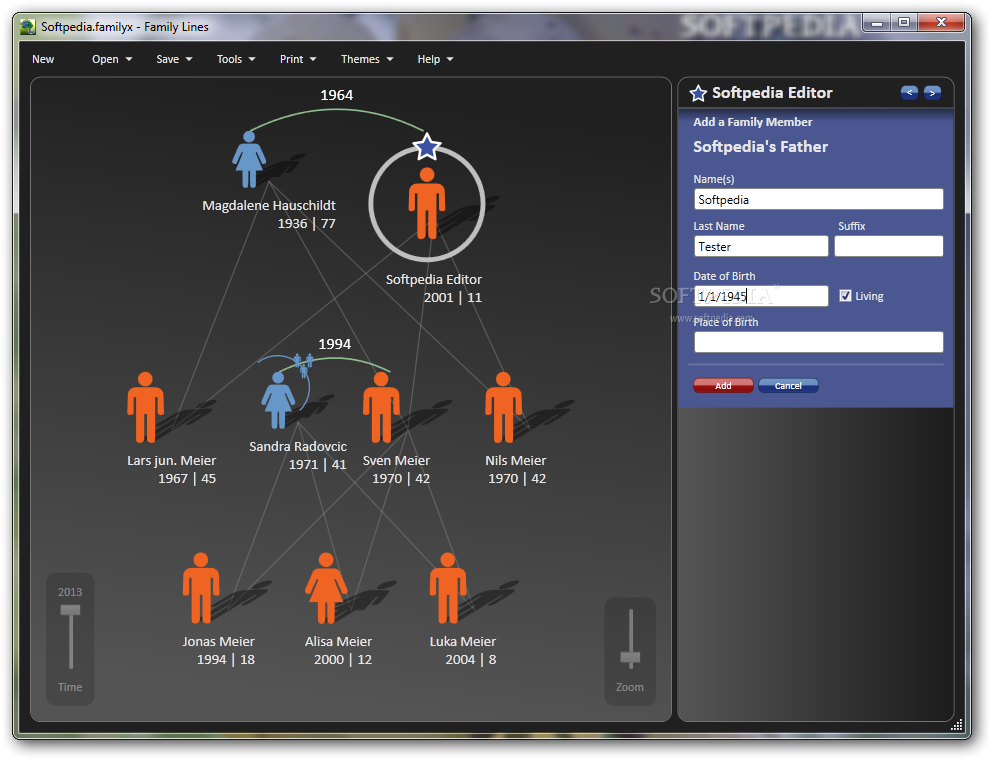
Task: Click the window resize grip at bottom corner
Action: 957,725
